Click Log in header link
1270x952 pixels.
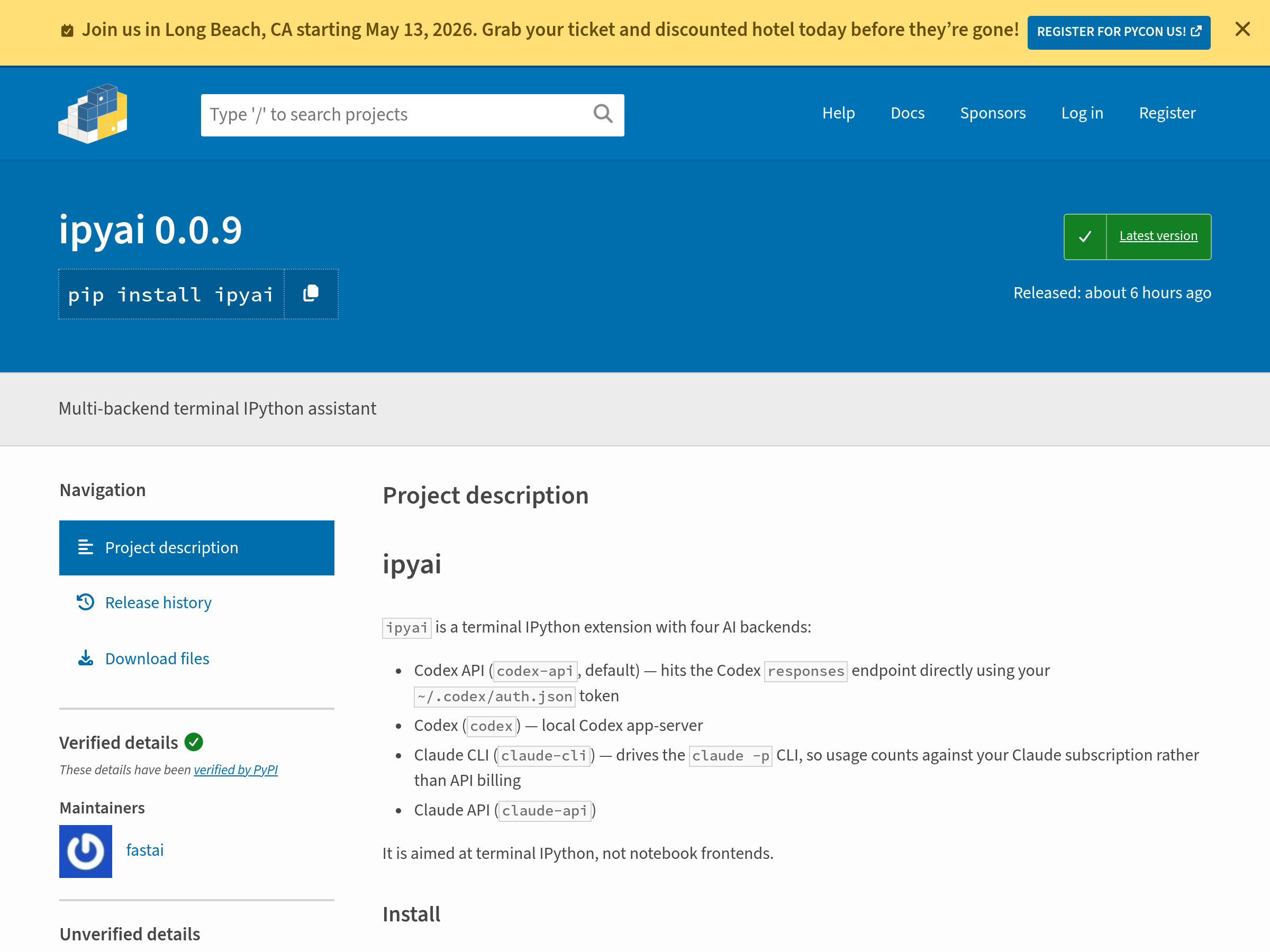(x=1082, y=113)
